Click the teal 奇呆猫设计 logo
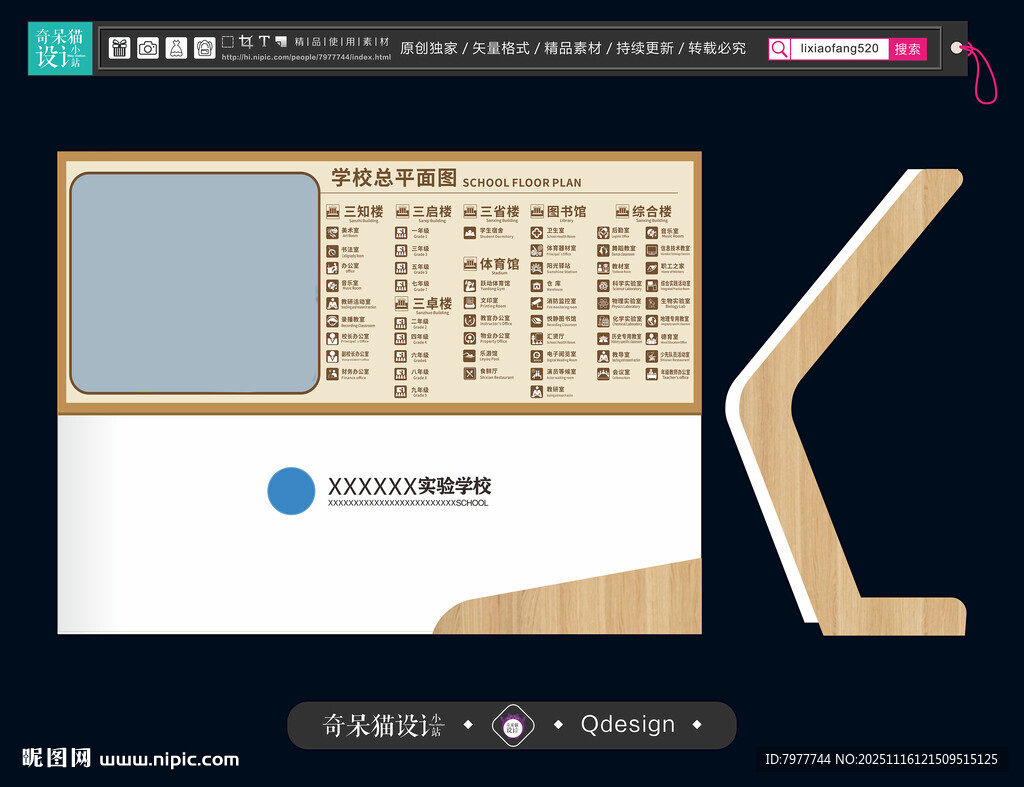The height and width of the screenshot is (787, 1024). 60,48
